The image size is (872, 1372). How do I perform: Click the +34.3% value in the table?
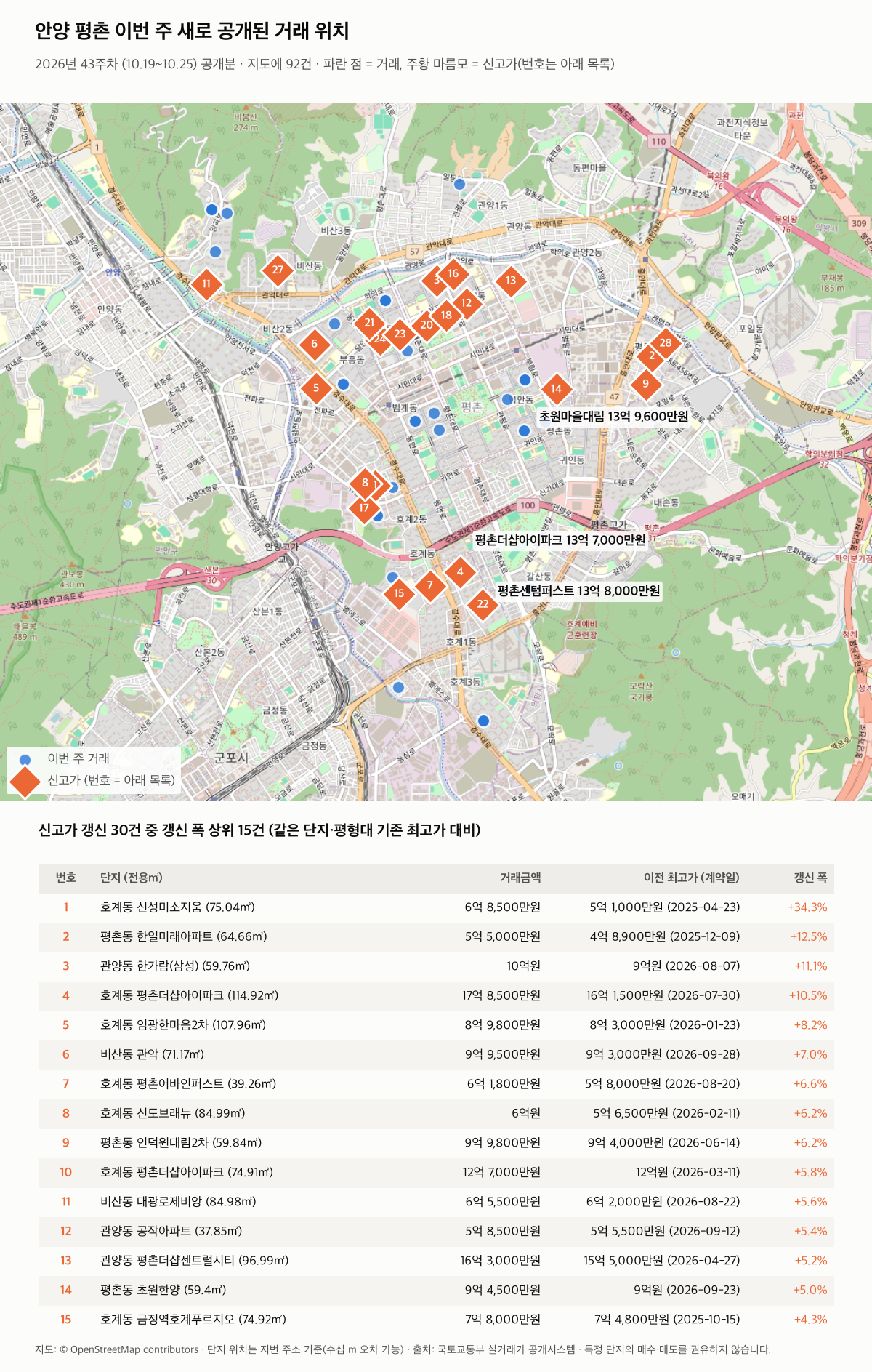point(807,907)
